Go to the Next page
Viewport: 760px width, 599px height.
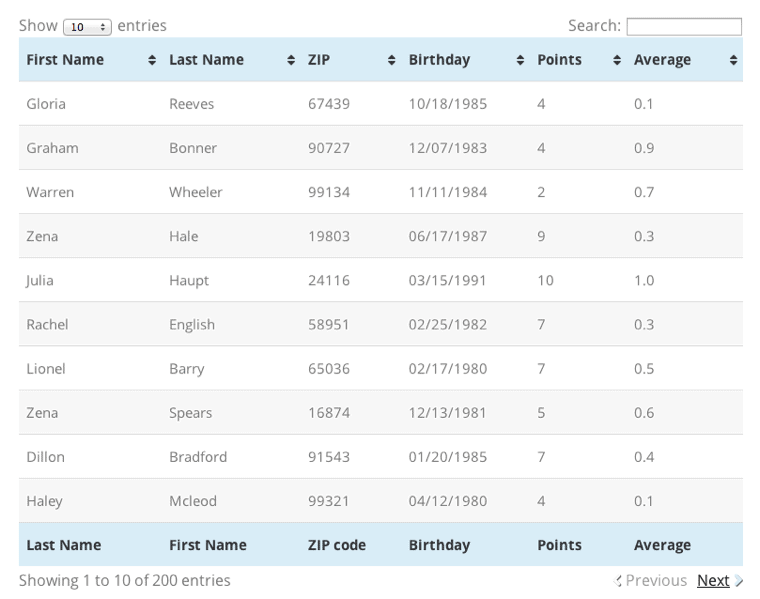(x=713, y=581)
